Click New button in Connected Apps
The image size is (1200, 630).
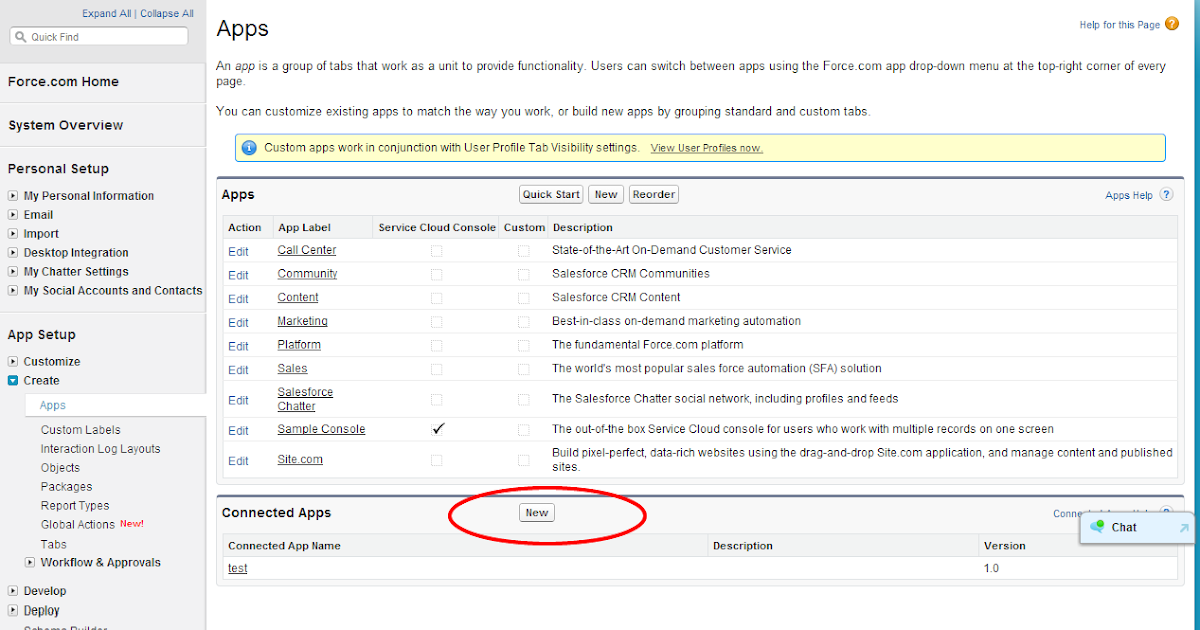tap(537, 513)
